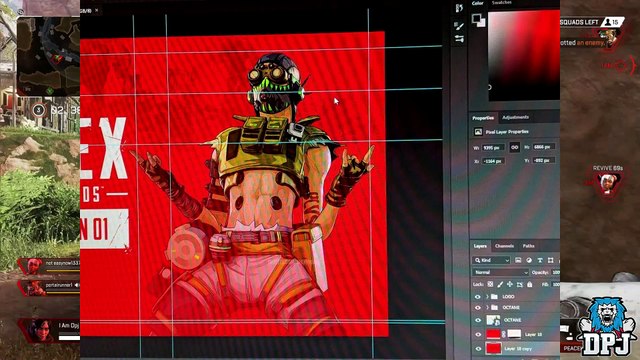Click the OCTANE group folder icon
The height and width of the screenshot is (360, 640).
point(494,307)
